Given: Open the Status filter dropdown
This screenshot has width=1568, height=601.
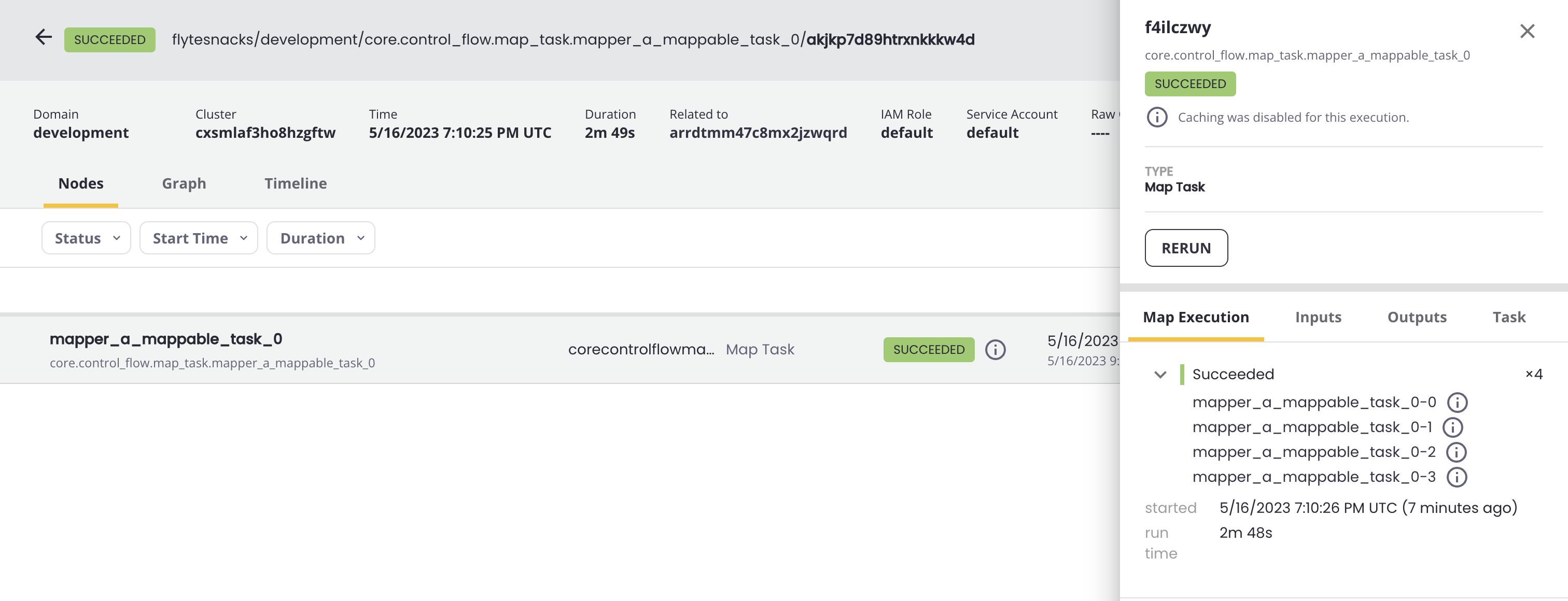Looking at the screenshot, I should (87, 238).
